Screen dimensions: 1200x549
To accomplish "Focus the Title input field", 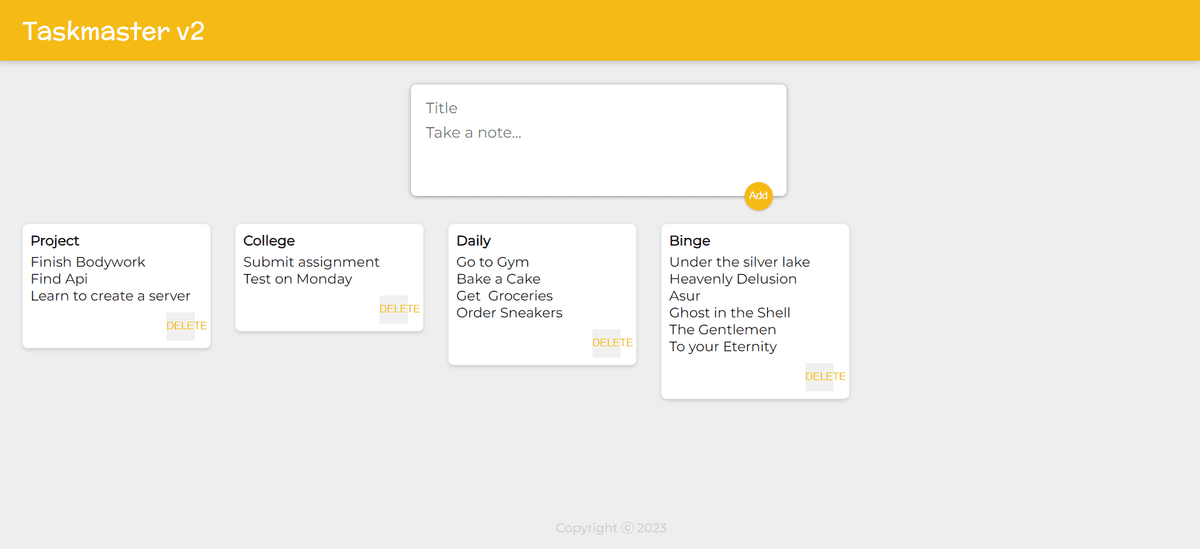I will pos(598,108).
